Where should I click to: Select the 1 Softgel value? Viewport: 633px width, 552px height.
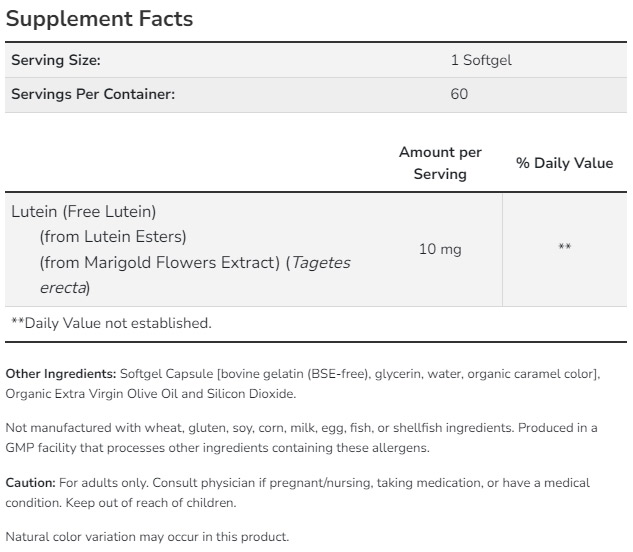click(x=481, y=60)
